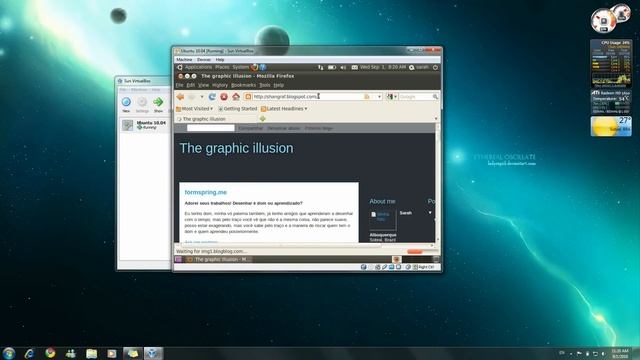Click The graphic illusion button in Ubuntu bottom panel
Image resolution: width=640 pixels, height=360 pixels.
pos(218,259)
